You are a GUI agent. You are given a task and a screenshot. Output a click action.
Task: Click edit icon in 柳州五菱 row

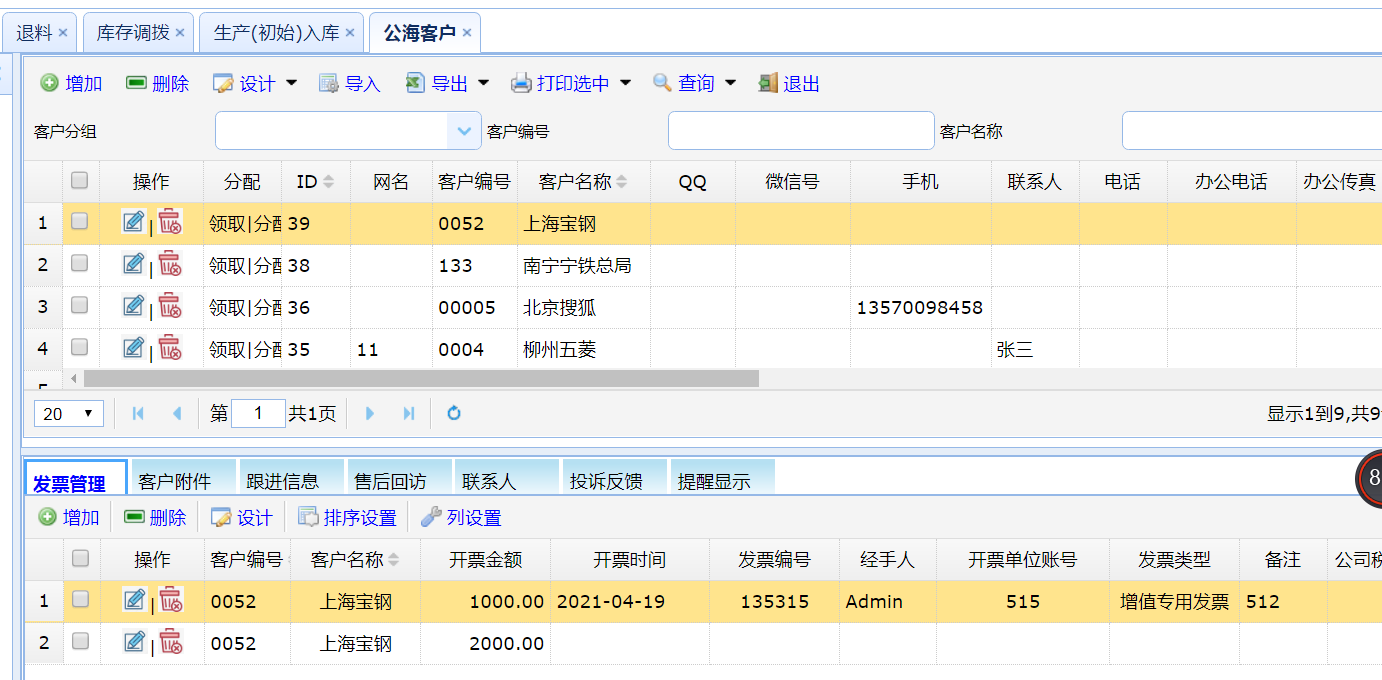coord(133,347)
